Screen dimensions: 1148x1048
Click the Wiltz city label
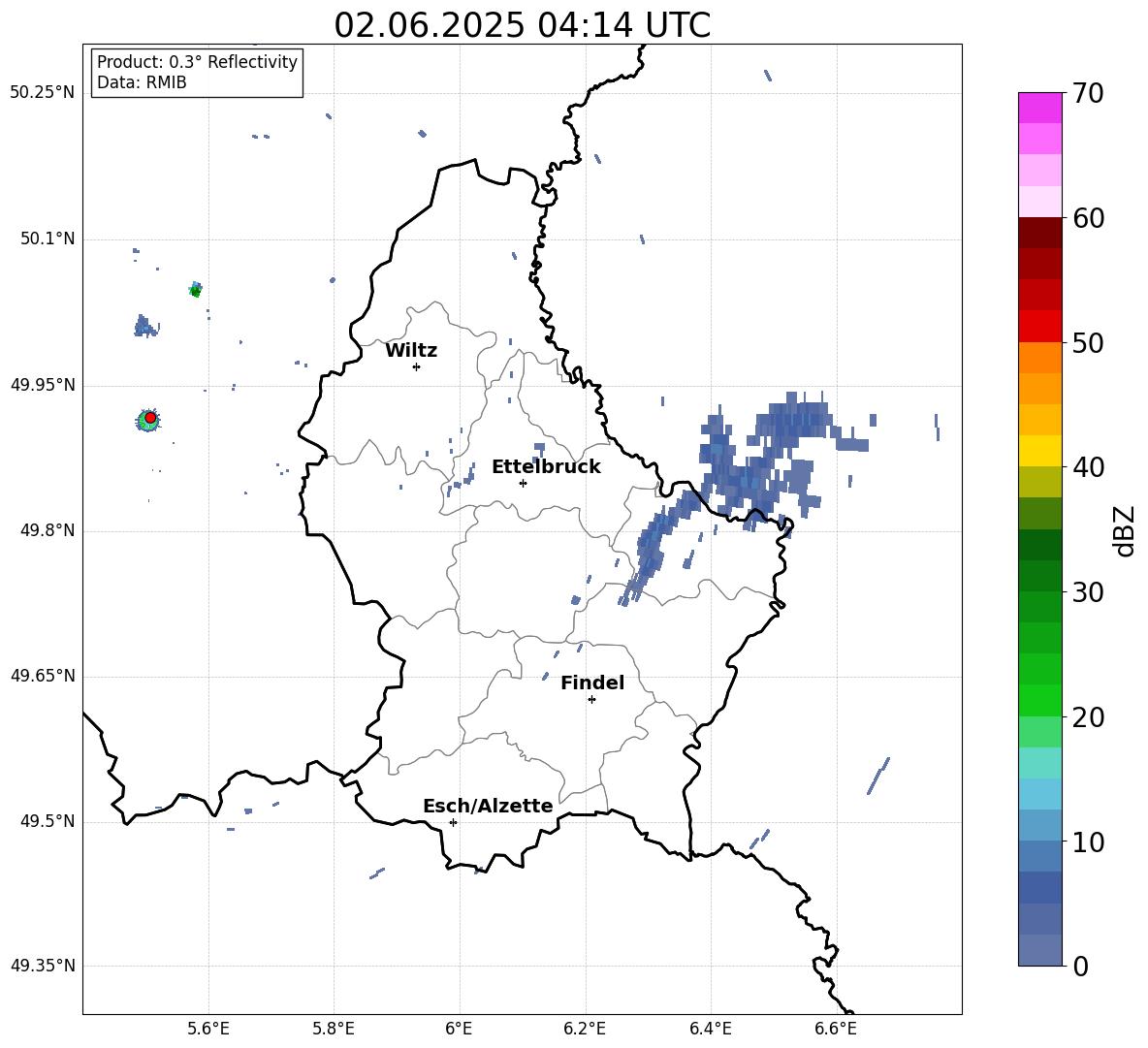[x=411, y=351]
